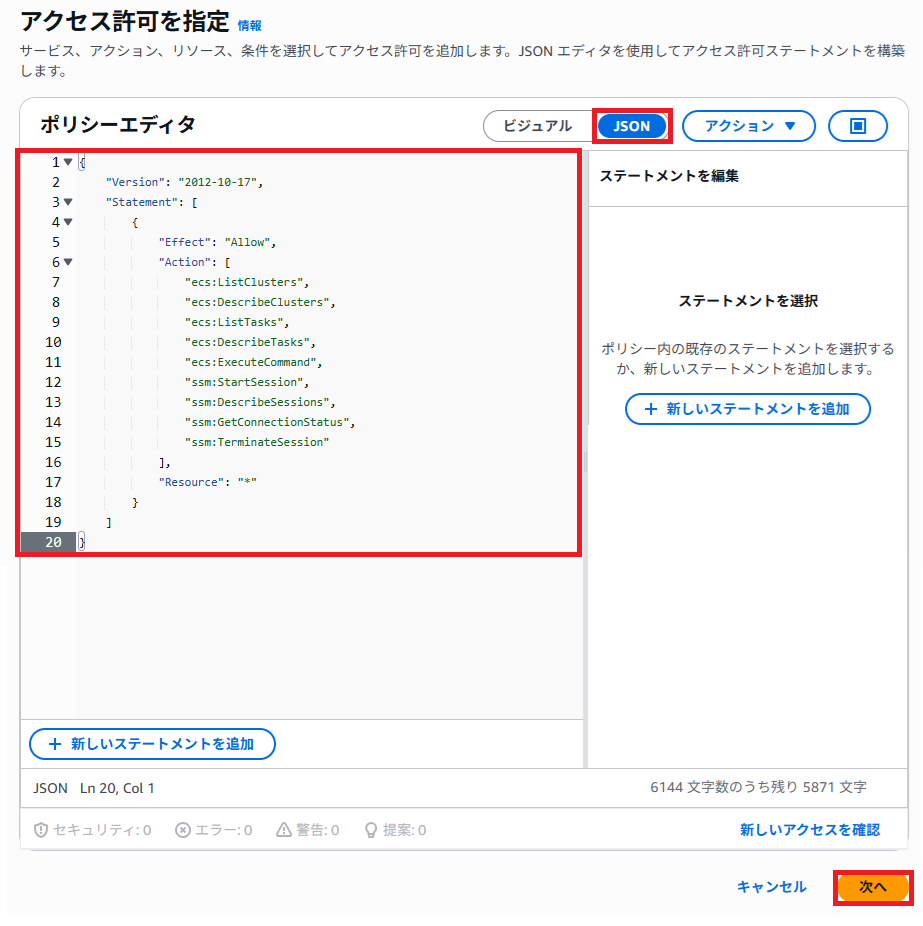
Task: Click the Errors count icon
Action: tap(183, 830)
